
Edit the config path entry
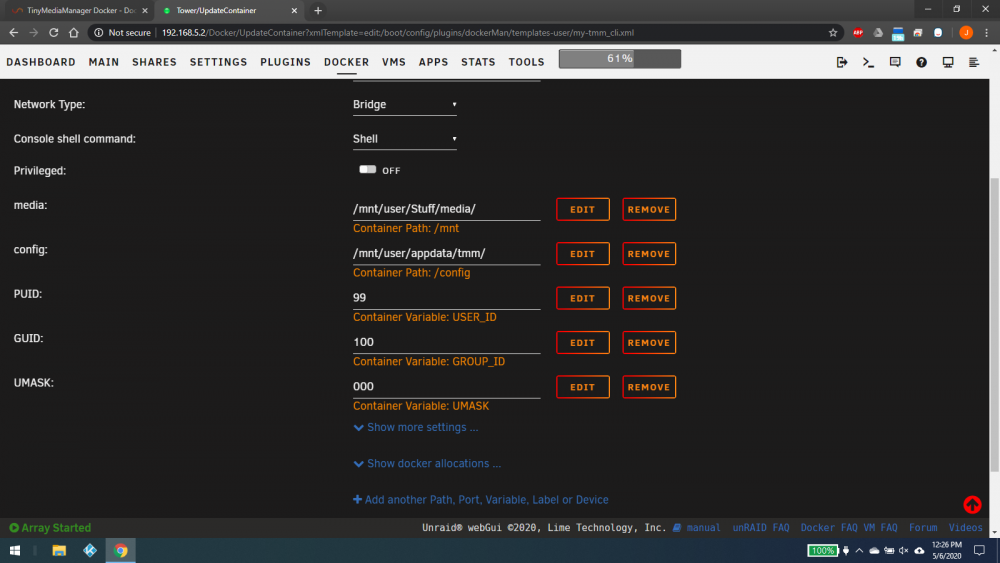pos(582,254)
